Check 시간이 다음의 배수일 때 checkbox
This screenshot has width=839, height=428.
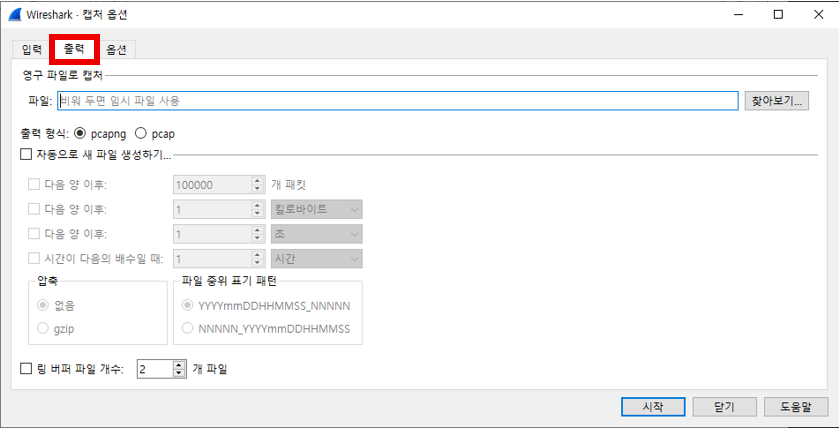(x=35, y=259)
